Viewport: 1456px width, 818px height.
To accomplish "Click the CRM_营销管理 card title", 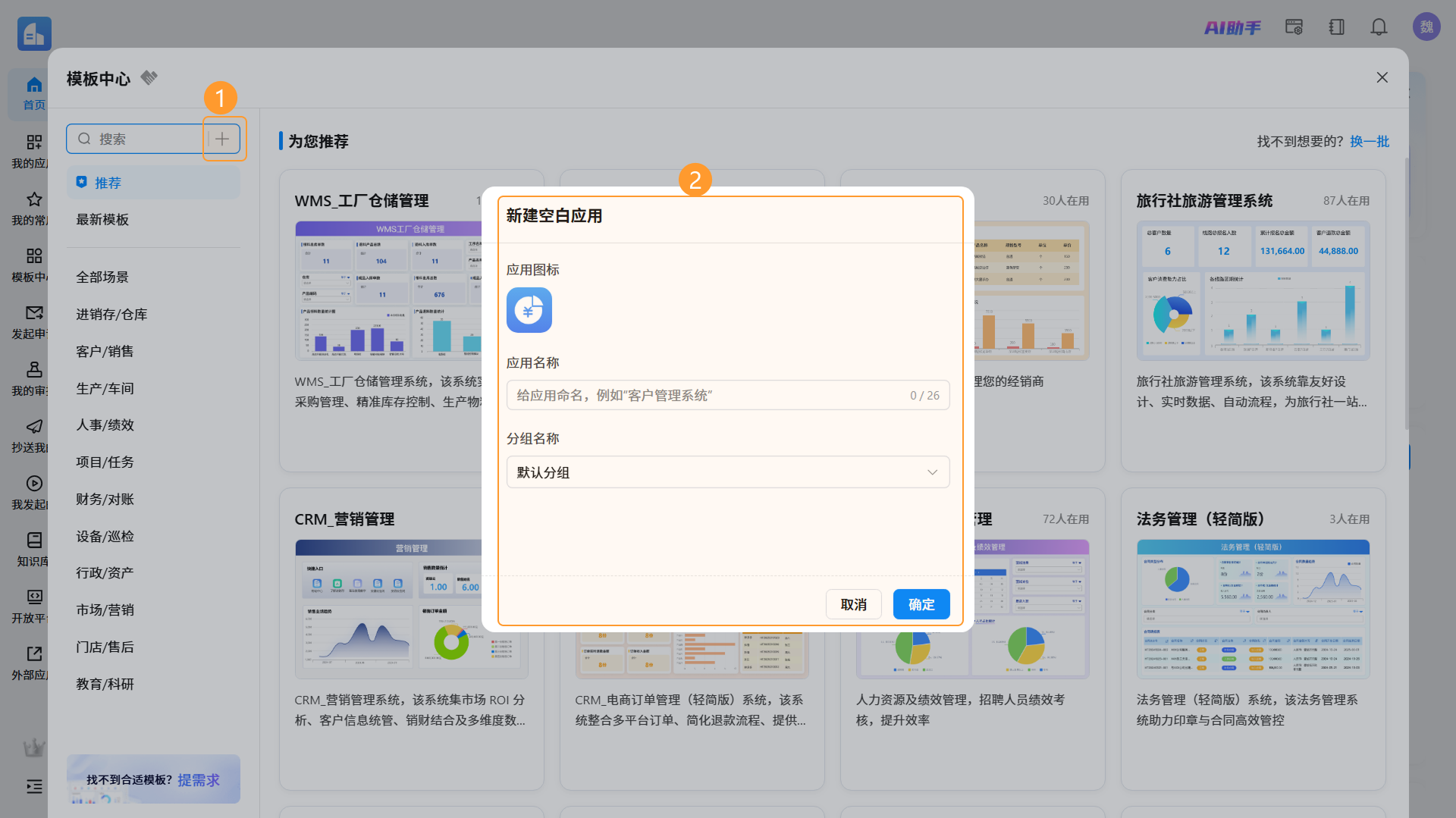I will pyautogui.click(x=345, y=519).
